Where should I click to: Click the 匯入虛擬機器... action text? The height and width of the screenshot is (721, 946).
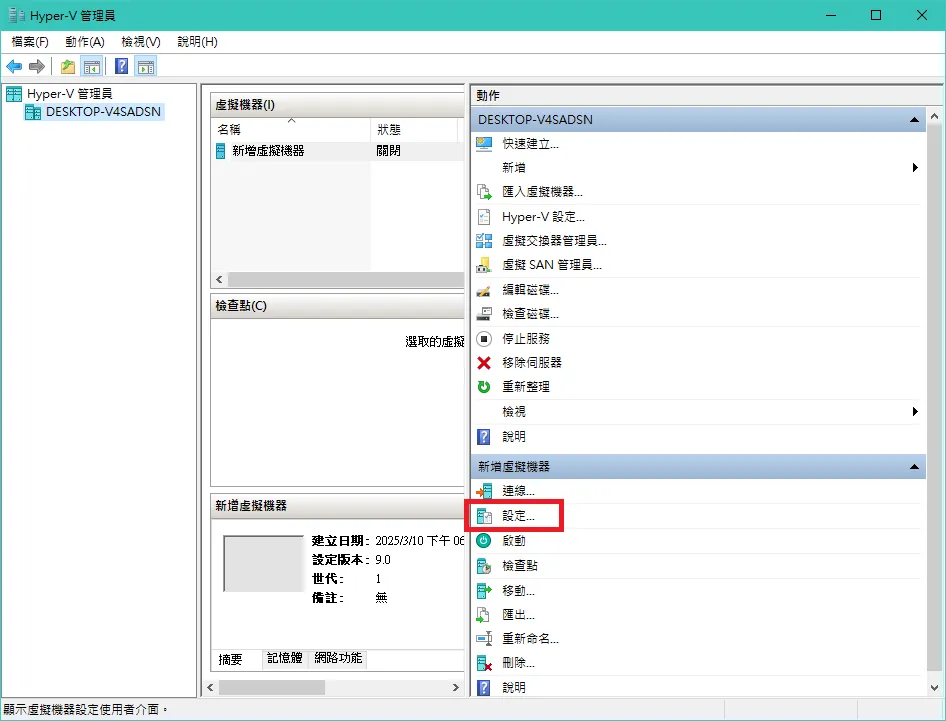542,192
